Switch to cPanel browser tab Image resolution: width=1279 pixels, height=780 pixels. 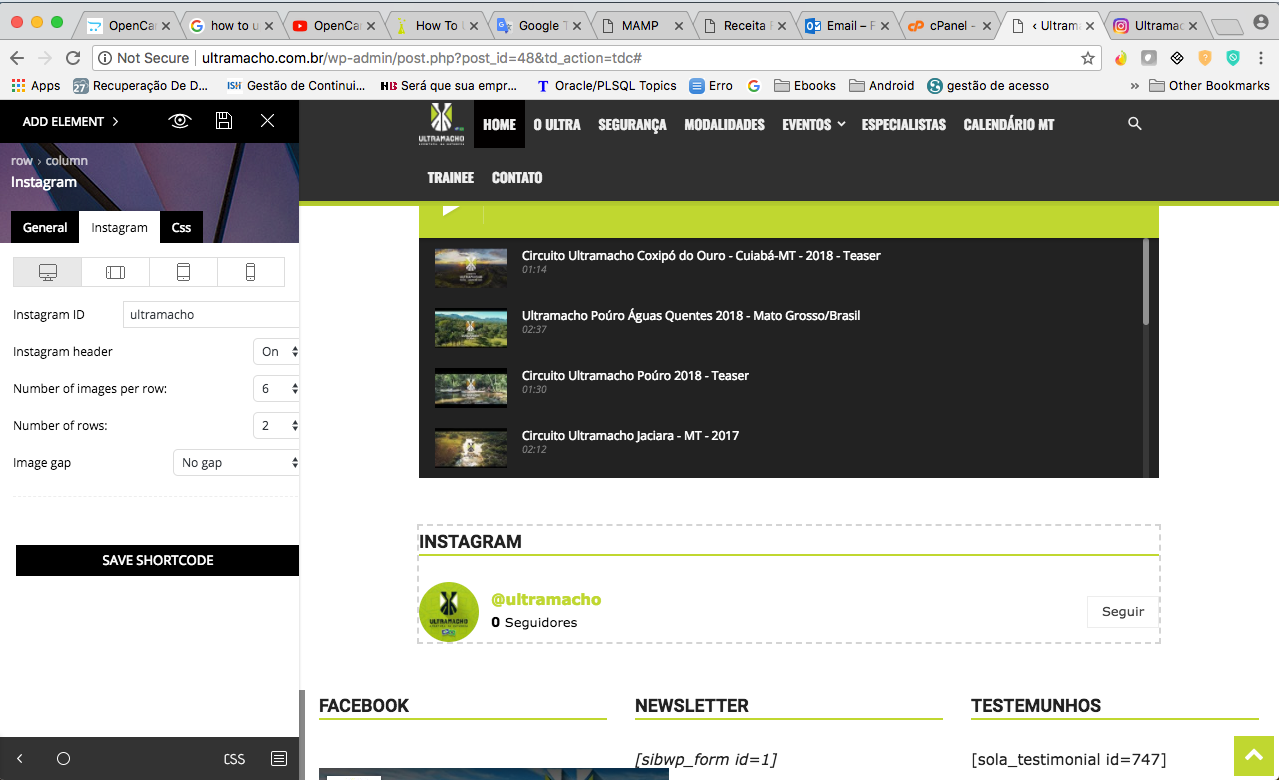(952, 25)
